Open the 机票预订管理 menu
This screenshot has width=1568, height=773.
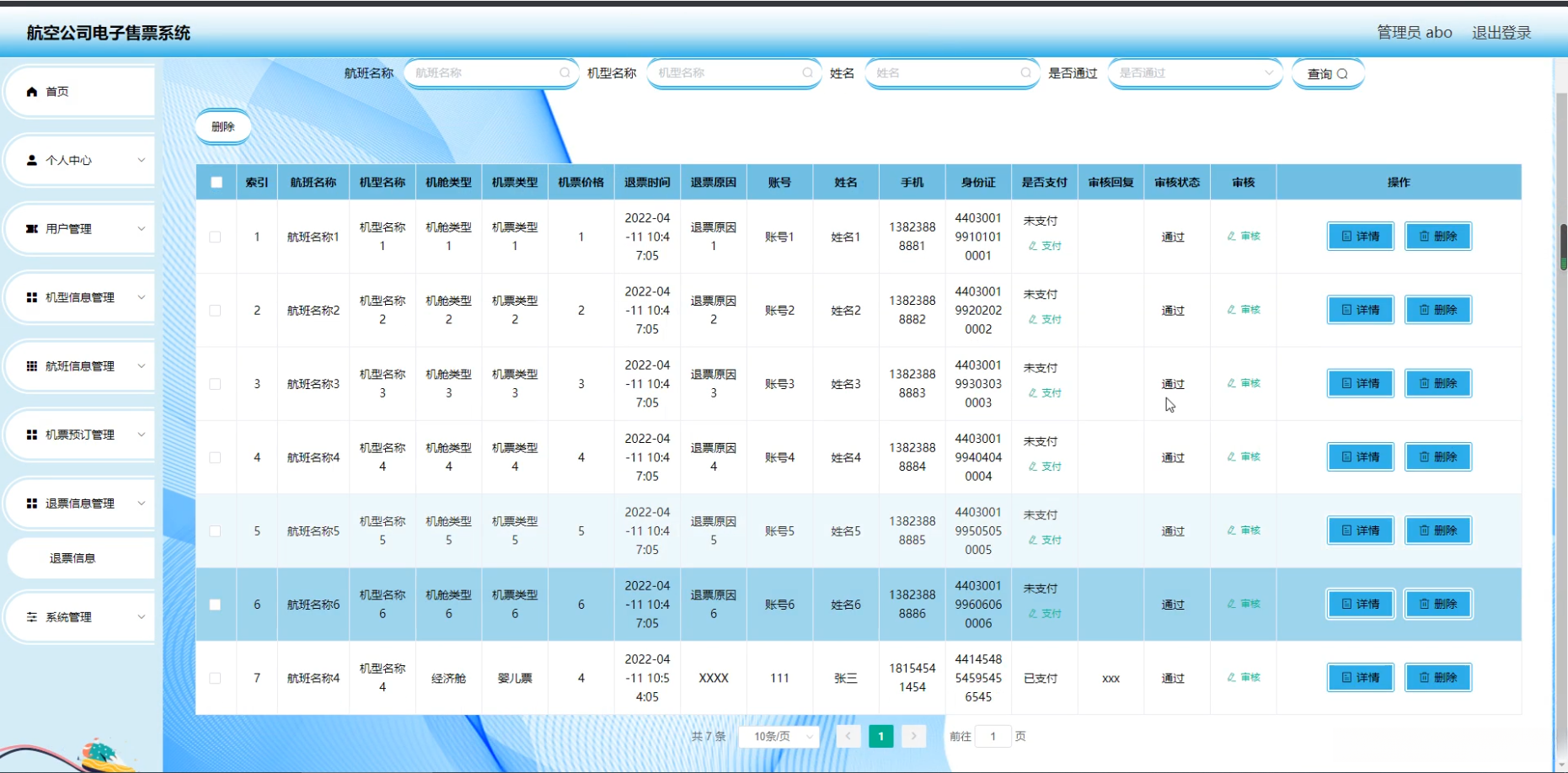80,434
